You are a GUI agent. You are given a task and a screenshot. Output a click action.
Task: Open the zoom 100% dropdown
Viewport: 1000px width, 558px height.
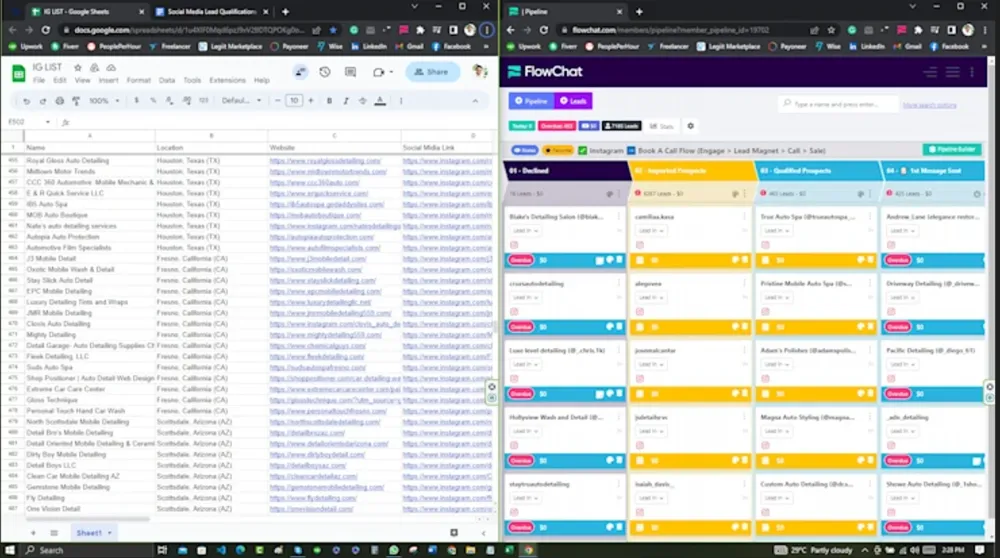click(104, 101)
